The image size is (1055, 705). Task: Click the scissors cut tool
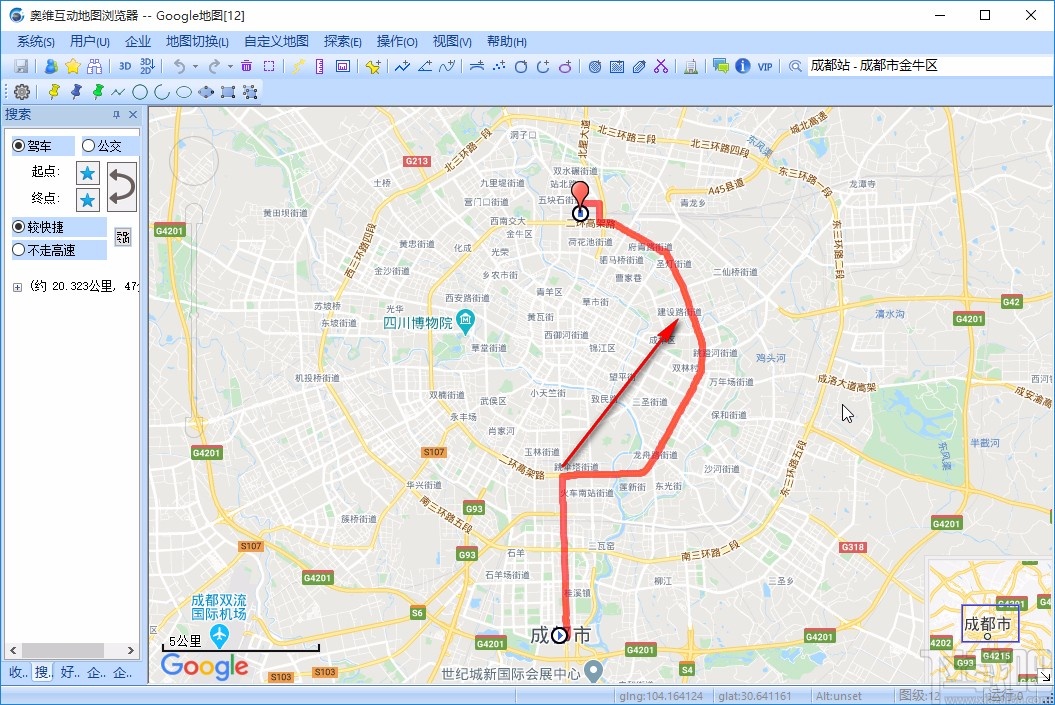(x=661, y=66)
